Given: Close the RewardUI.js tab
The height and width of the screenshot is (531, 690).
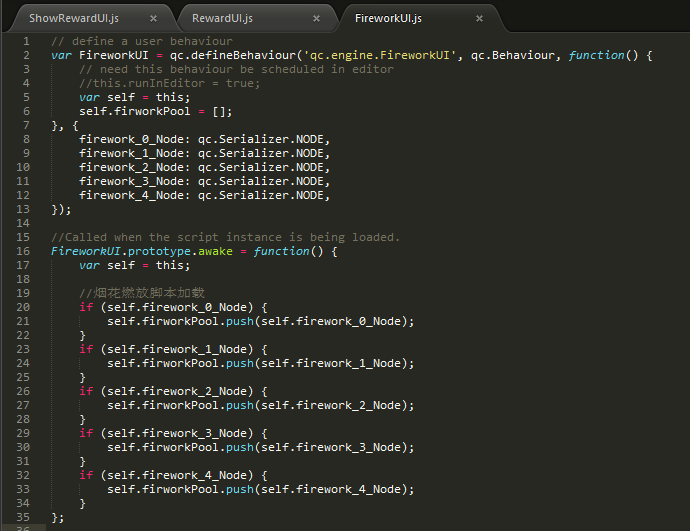Looking at the screenshot, I should click(x=316, y=18).
